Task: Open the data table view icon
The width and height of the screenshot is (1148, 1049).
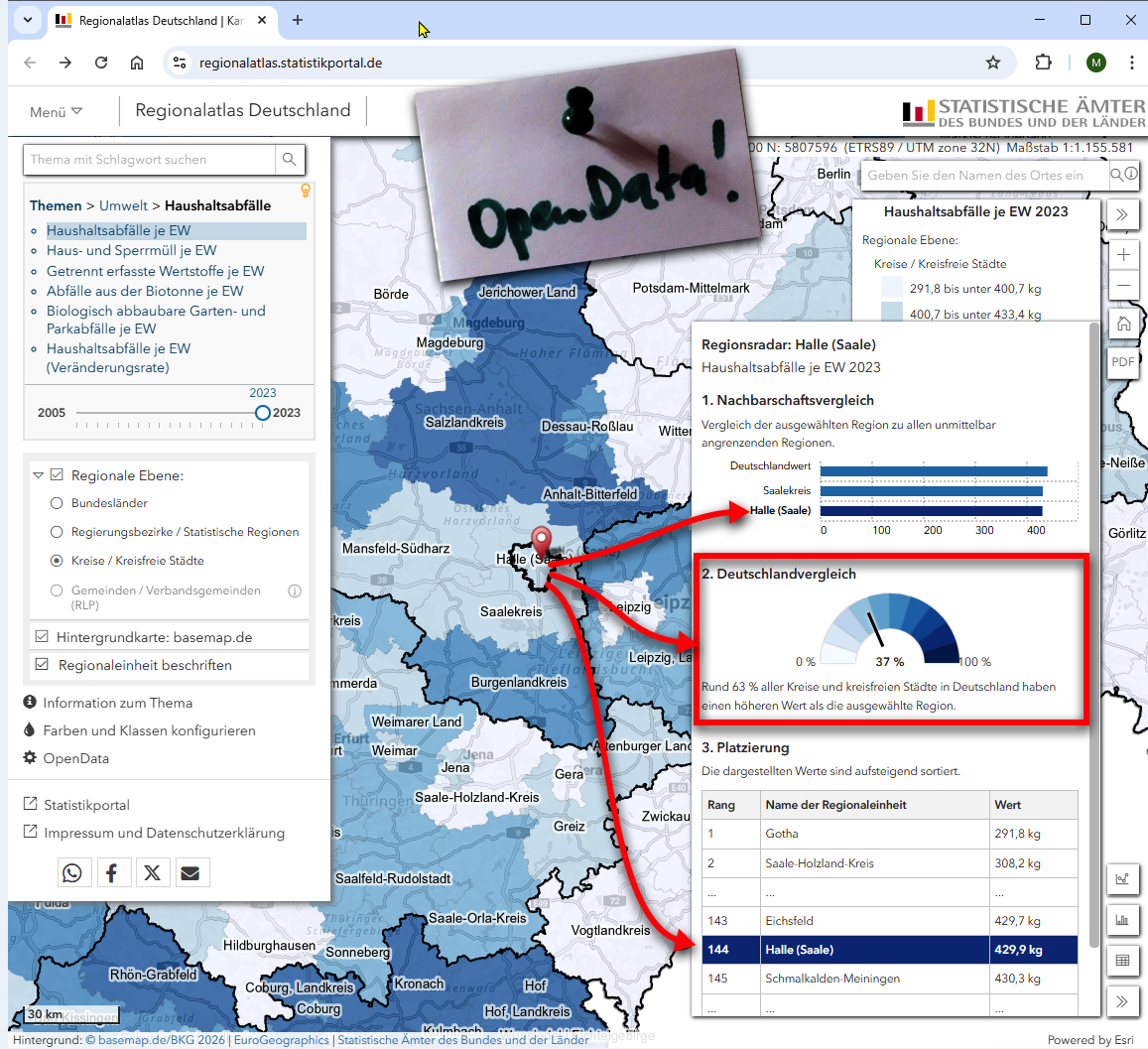Action: tap(1123, 961)
